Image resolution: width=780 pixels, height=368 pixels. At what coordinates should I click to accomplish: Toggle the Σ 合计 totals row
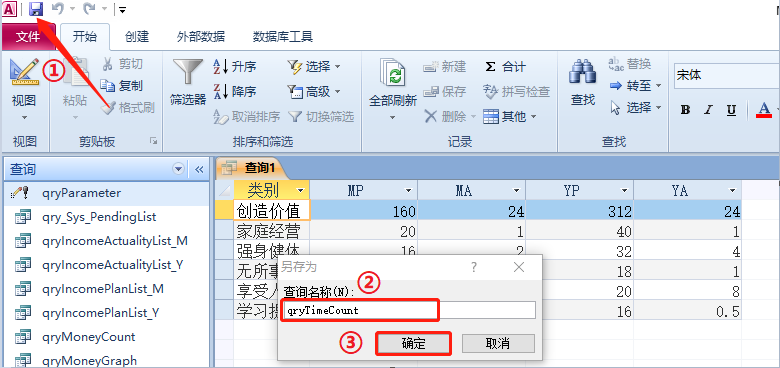pos(505,67)
